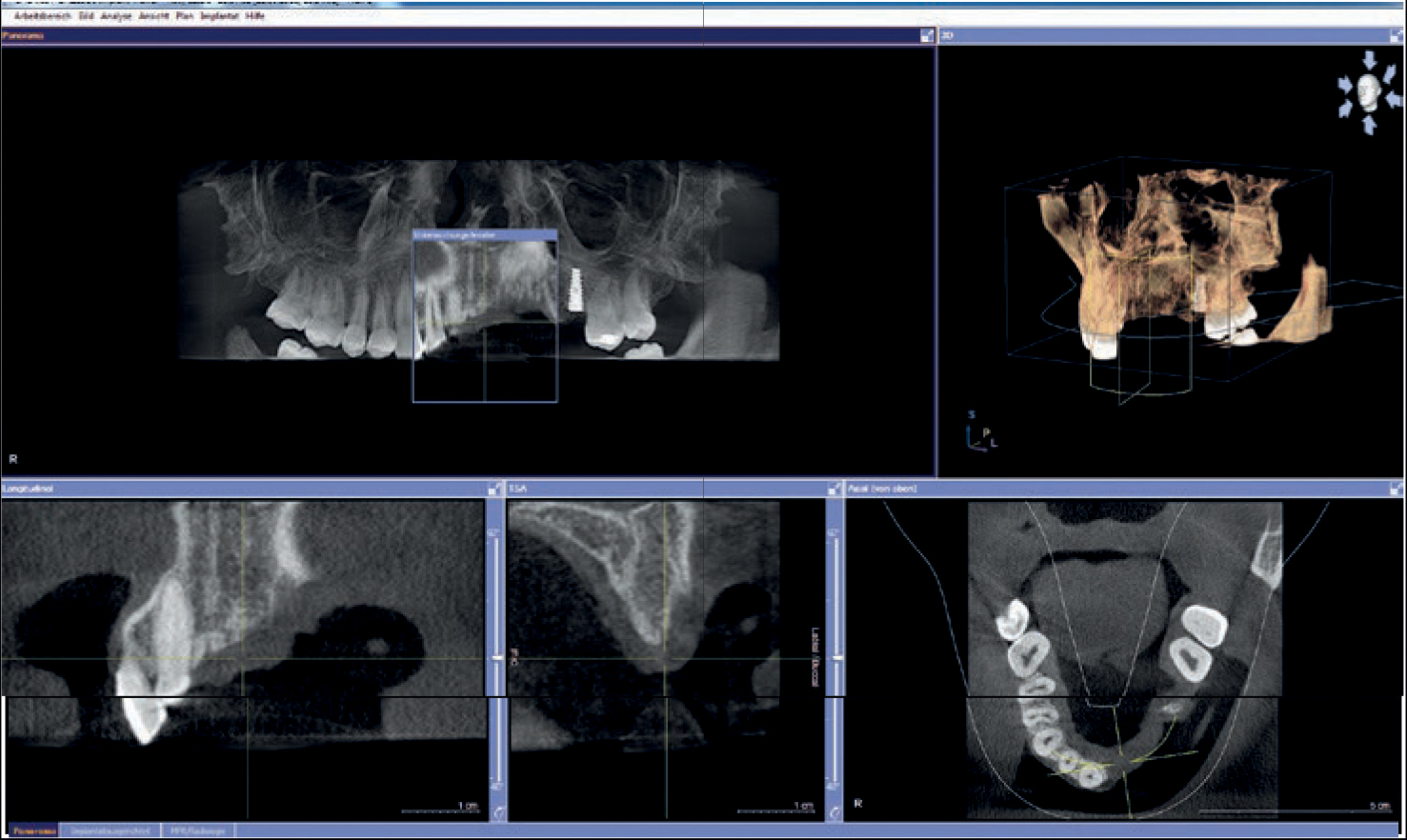Click the right arrow of the head orientation widget
This screenshot has width=1407, height=840.
(1394, 99)
